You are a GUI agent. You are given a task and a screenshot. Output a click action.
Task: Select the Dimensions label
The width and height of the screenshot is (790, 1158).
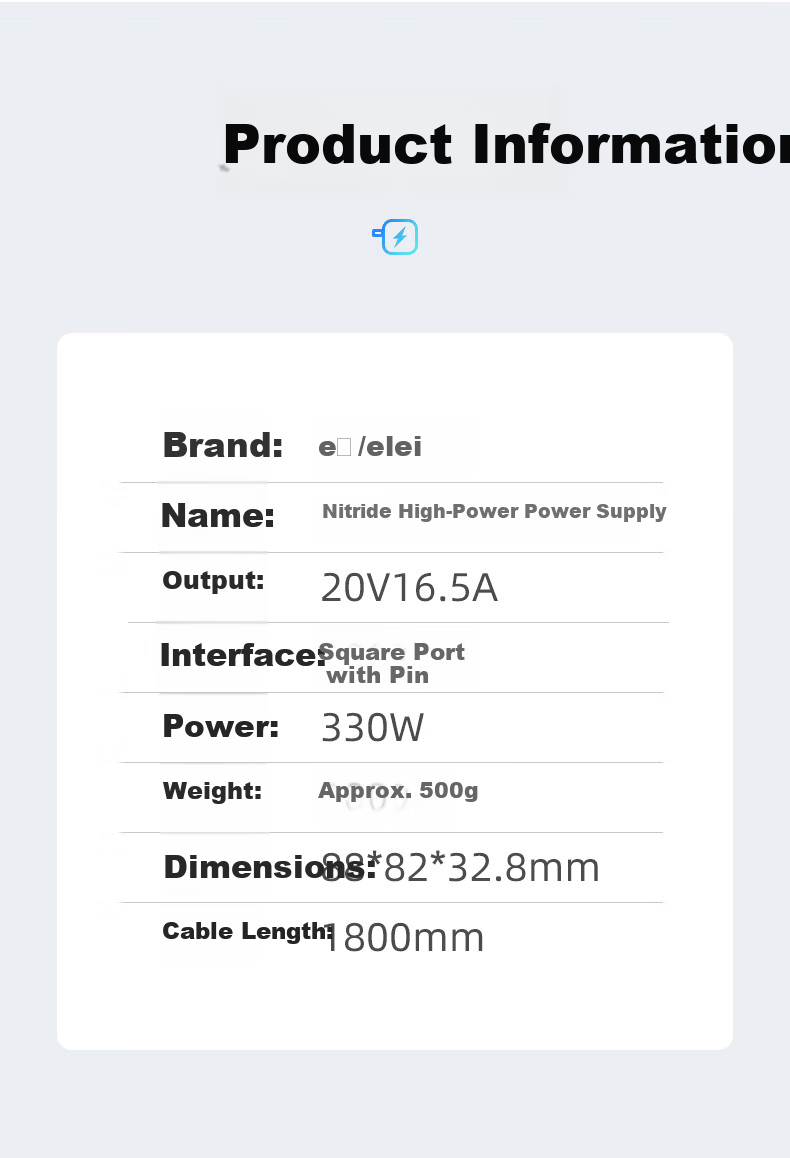coord(269,867)
